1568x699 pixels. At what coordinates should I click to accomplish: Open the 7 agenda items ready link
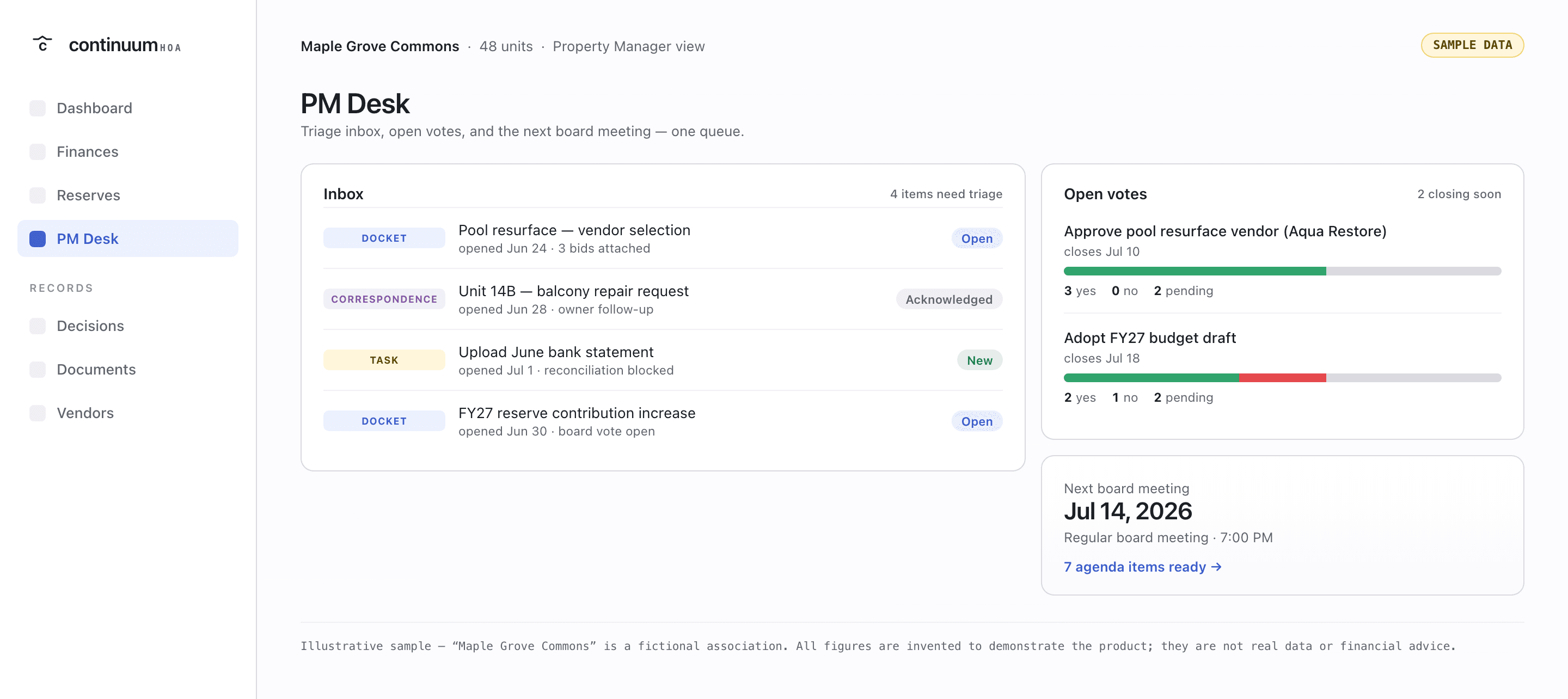pos(1143,567)
